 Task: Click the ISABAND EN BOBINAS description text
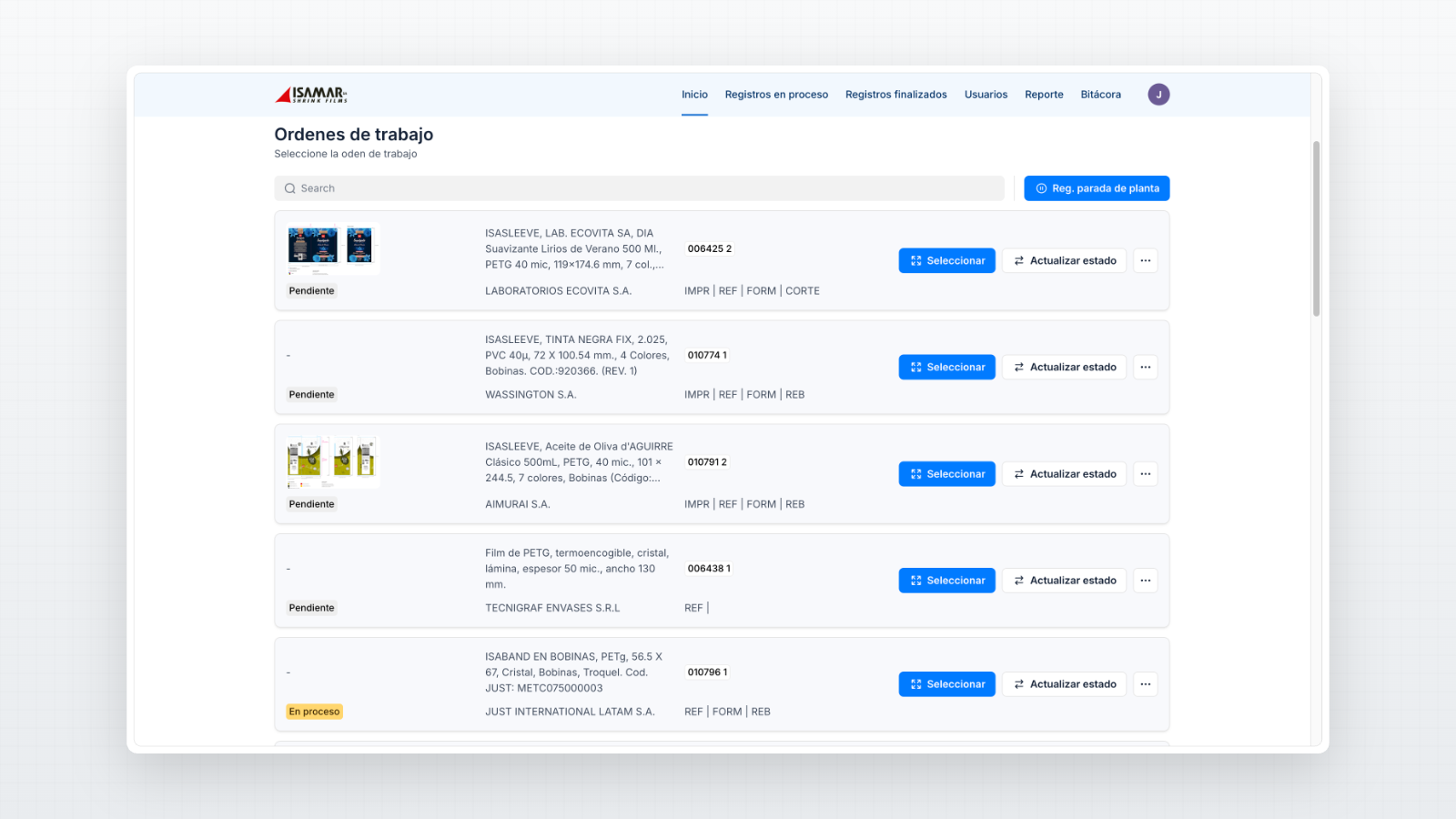[574, 672]
